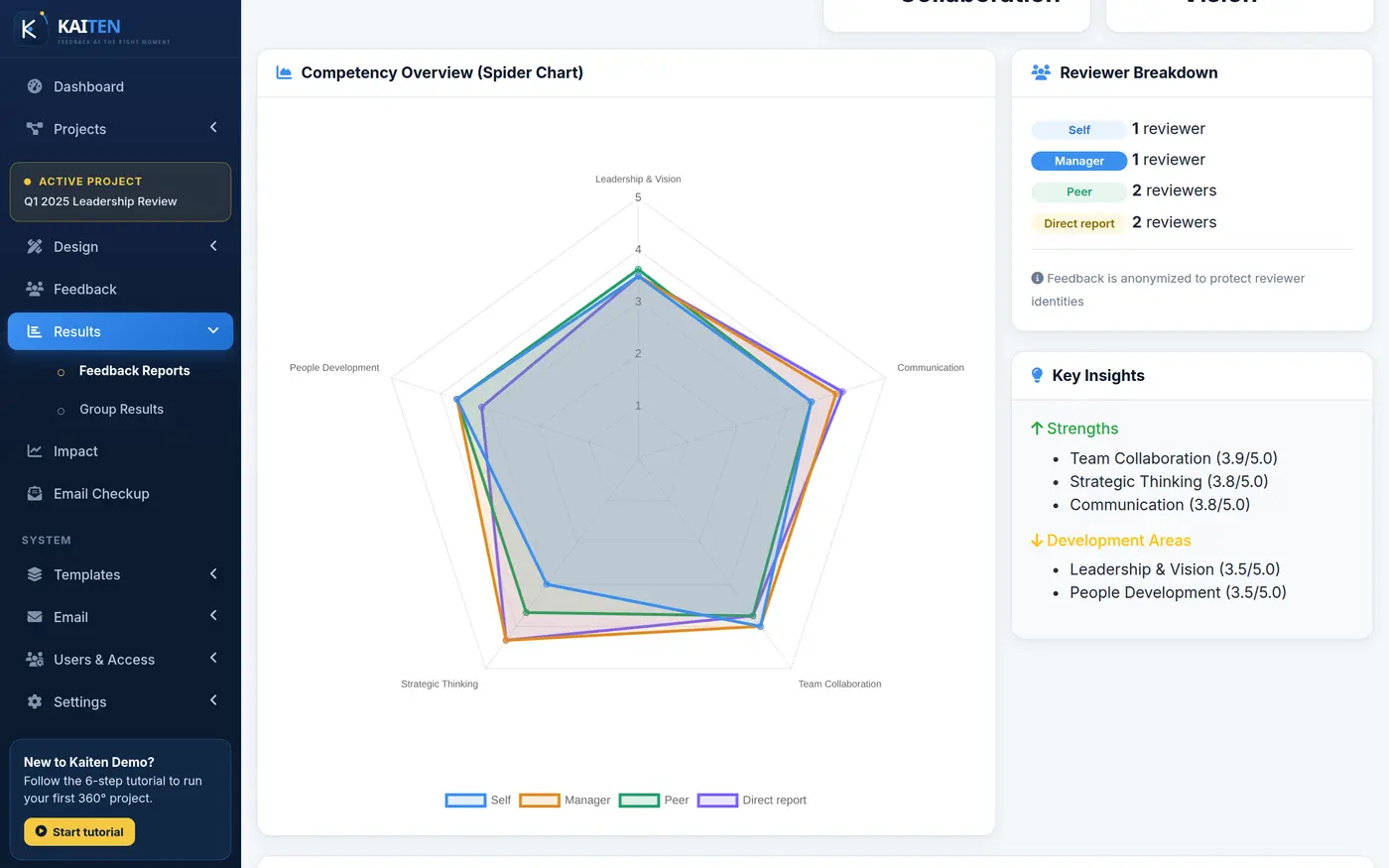Click the Email envelope icon under System

35,617
